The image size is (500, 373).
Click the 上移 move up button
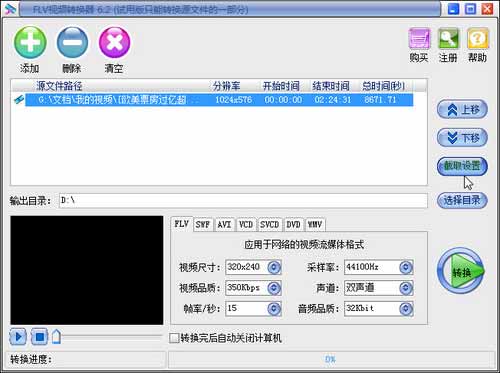pos(462,109)
